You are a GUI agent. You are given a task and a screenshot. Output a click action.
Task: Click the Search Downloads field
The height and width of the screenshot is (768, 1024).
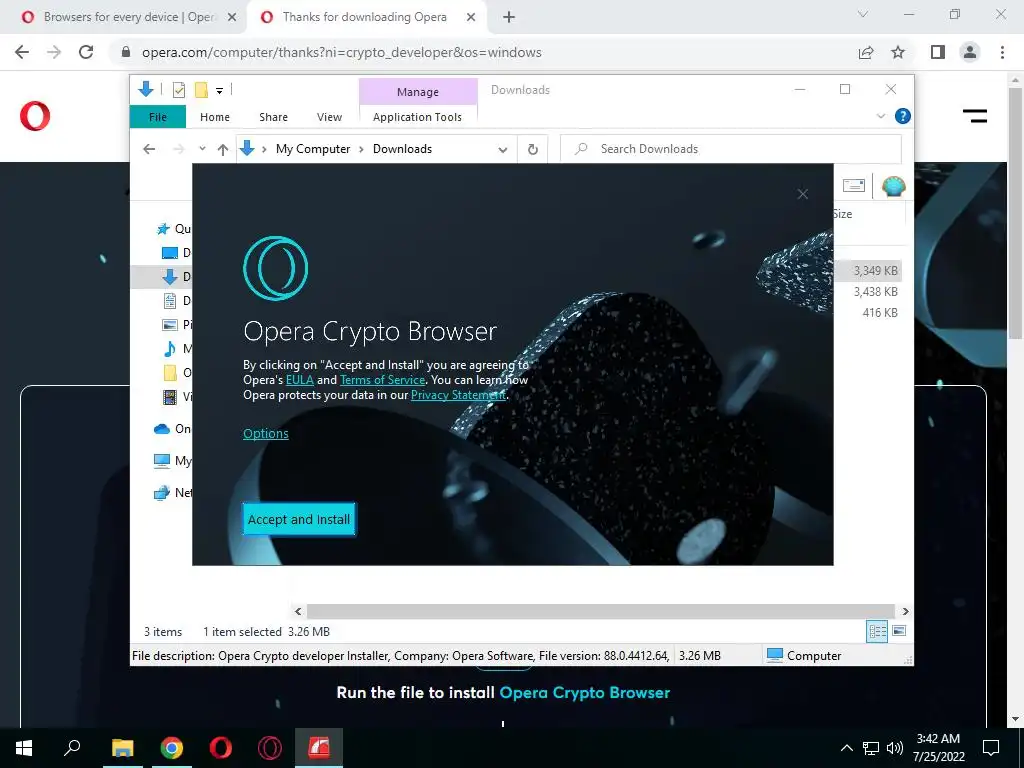point(731,149)
